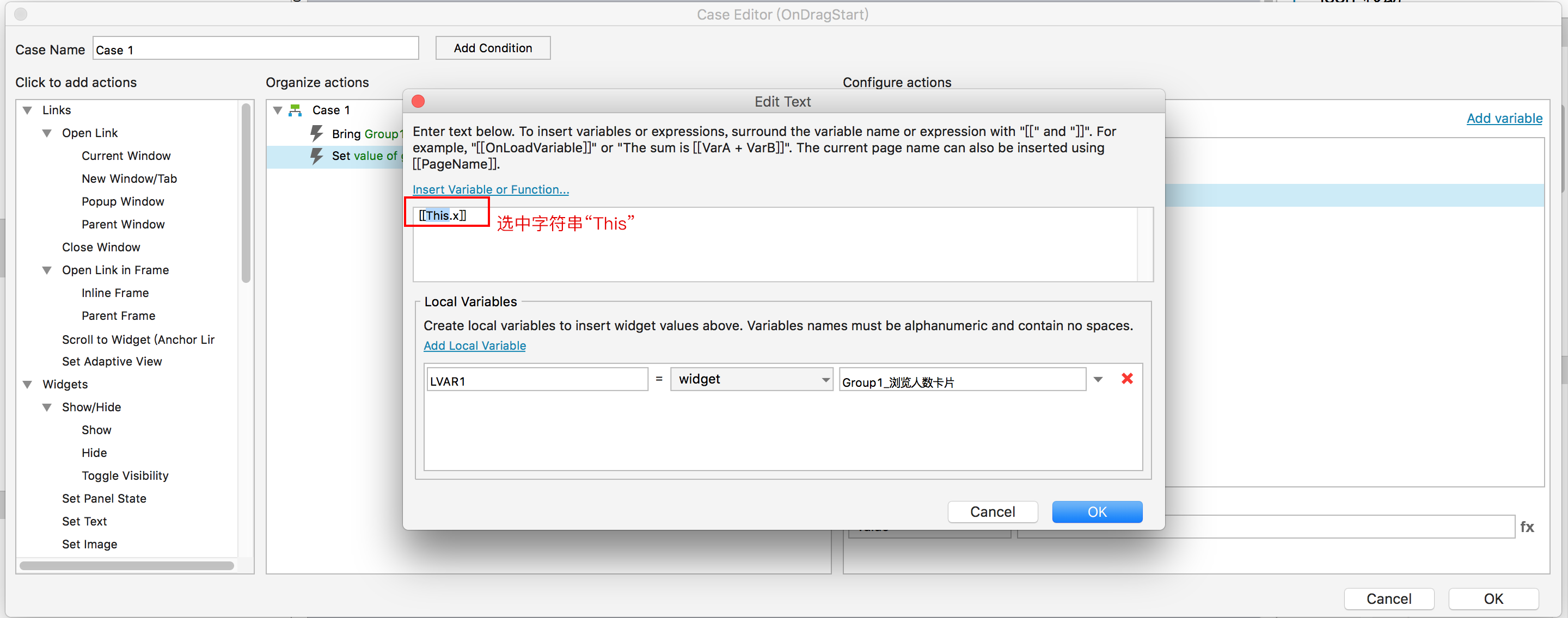This screenshot has width=1568, height=618.
Task: Click the actions list horizontal scrollbar
Action: tap(127, 566)
